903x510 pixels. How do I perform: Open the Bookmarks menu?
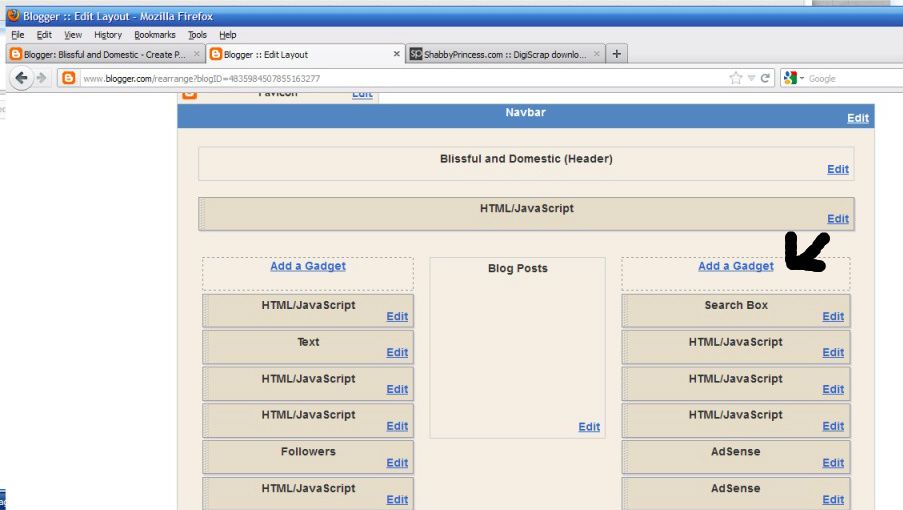point(155,35)
